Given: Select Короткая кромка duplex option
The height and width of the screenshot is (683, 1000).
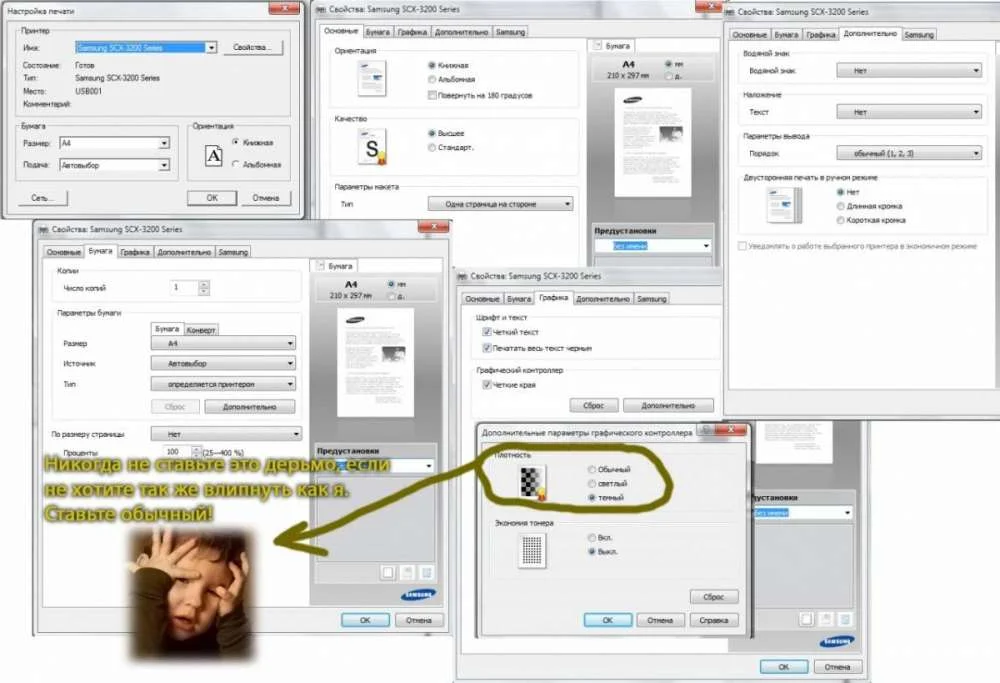Looking at the screenshot, I should [x=841, y=220].
